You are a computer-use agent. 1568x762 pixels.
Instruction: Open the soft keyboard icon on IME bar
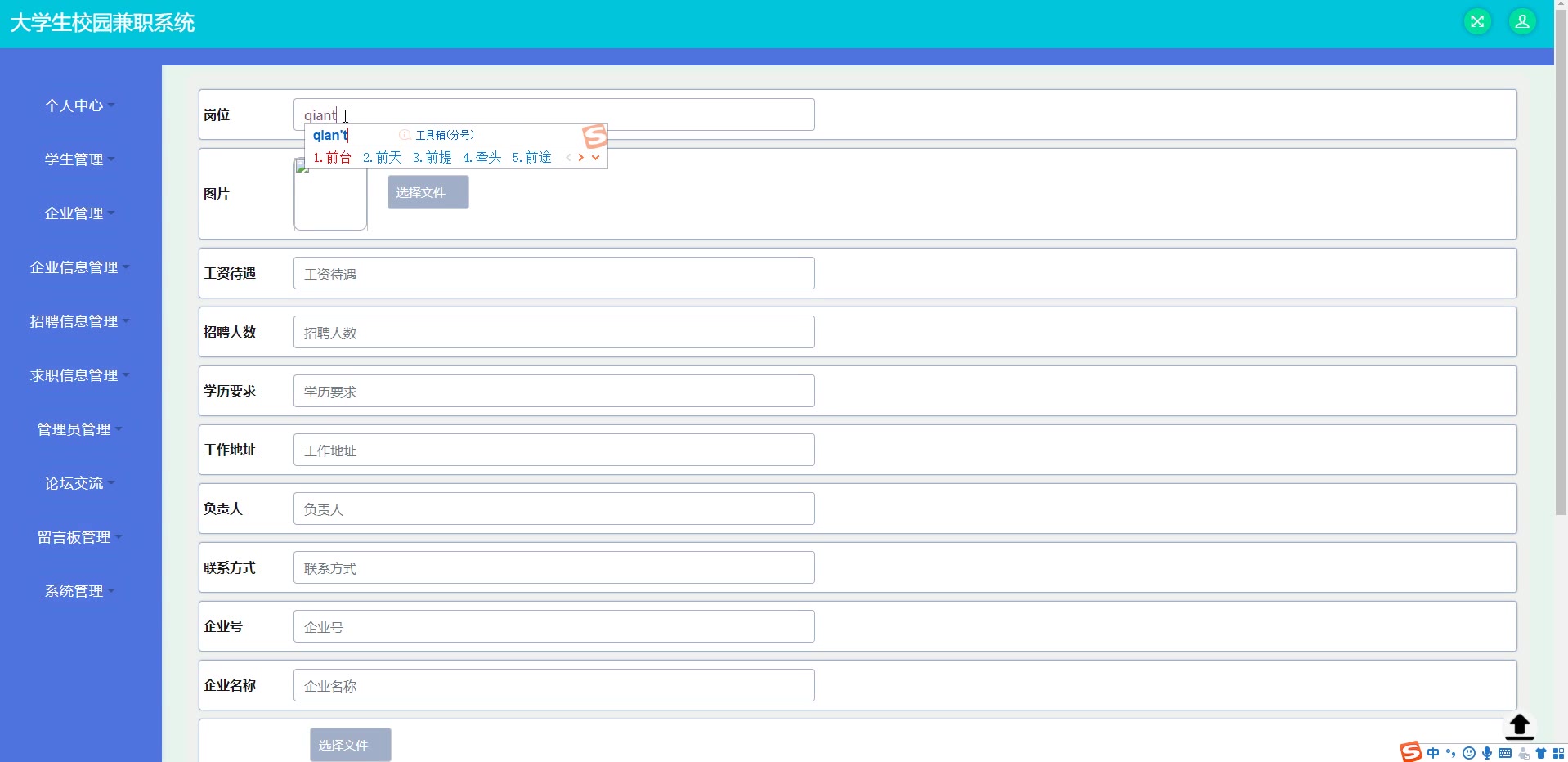1505,753
